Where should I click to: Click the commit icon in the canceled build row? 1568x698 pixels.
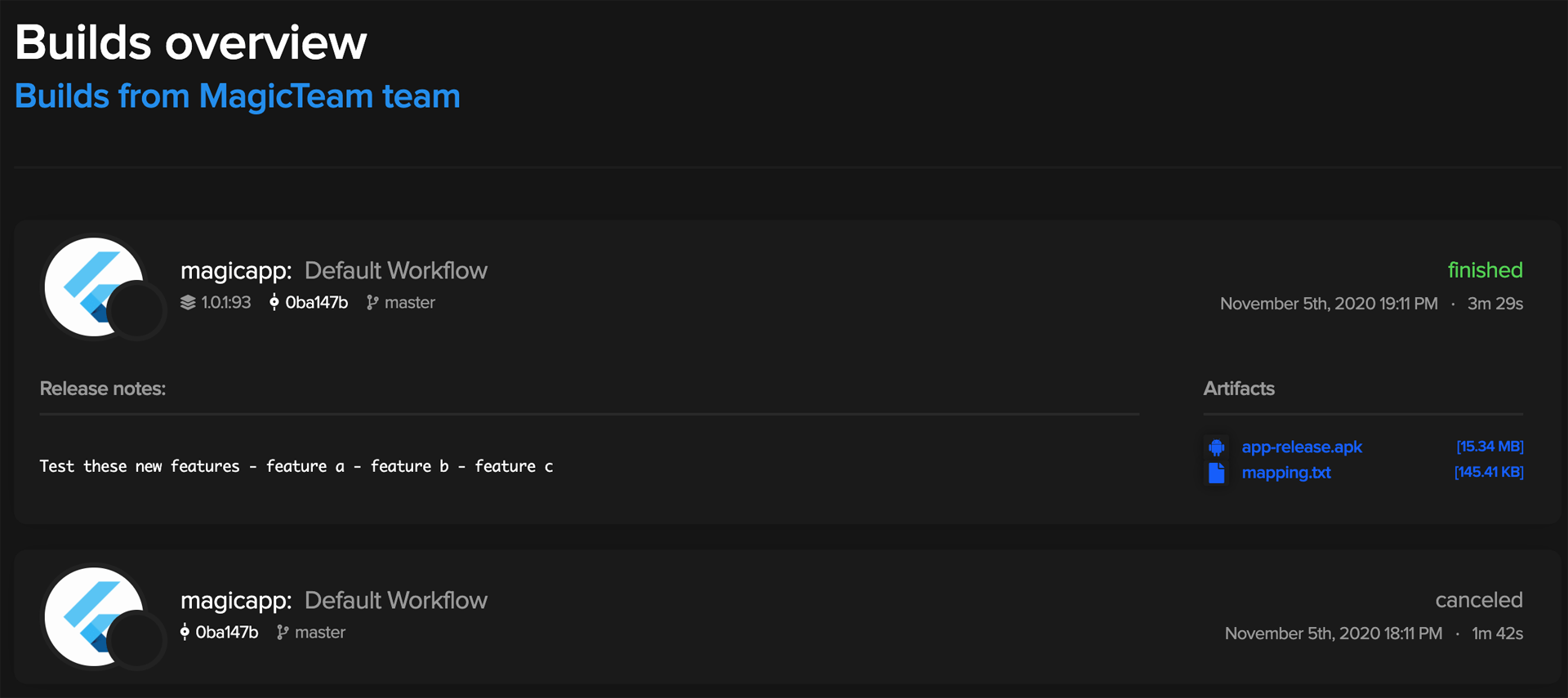(x=185, y=632)
